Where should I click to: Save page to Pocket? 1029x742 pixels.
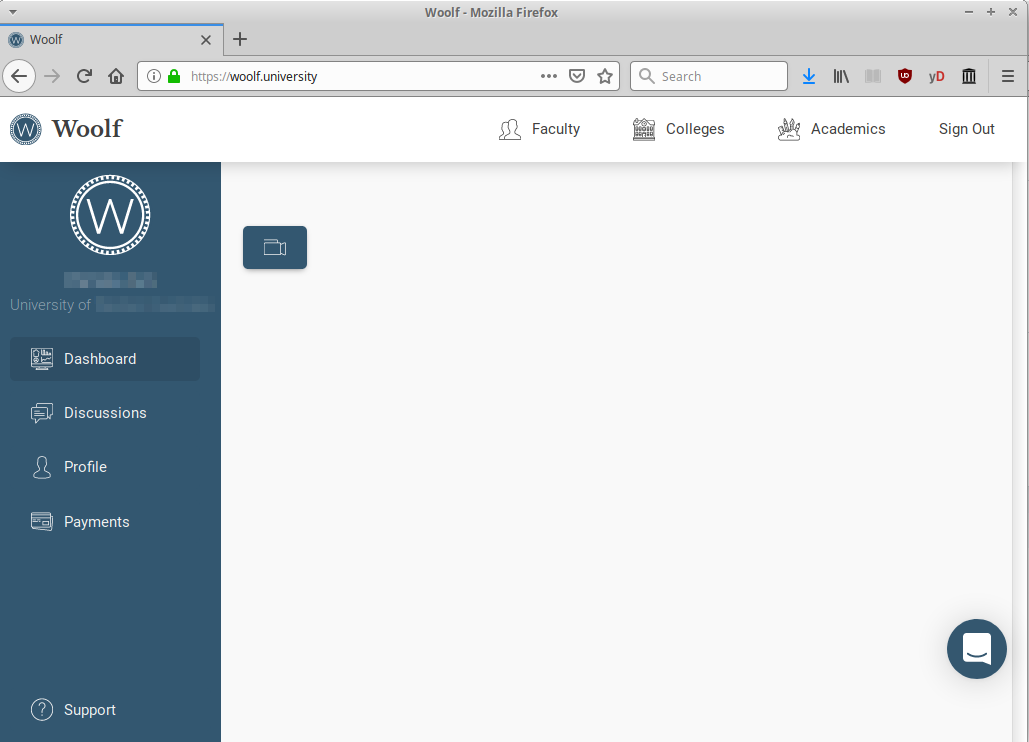click(577, 76)
